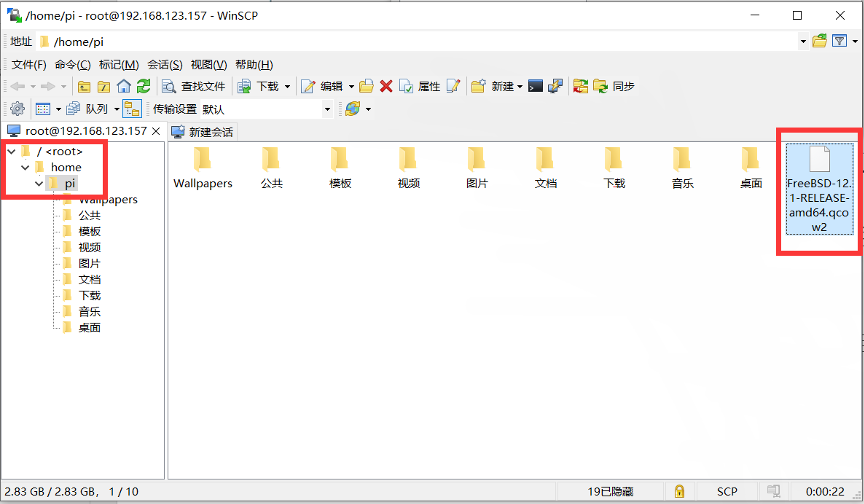Image resolution: width=864 pixels, height=504 pixels.
Task: Click the globe synchronize browsing icon
Action: point(353,109)
